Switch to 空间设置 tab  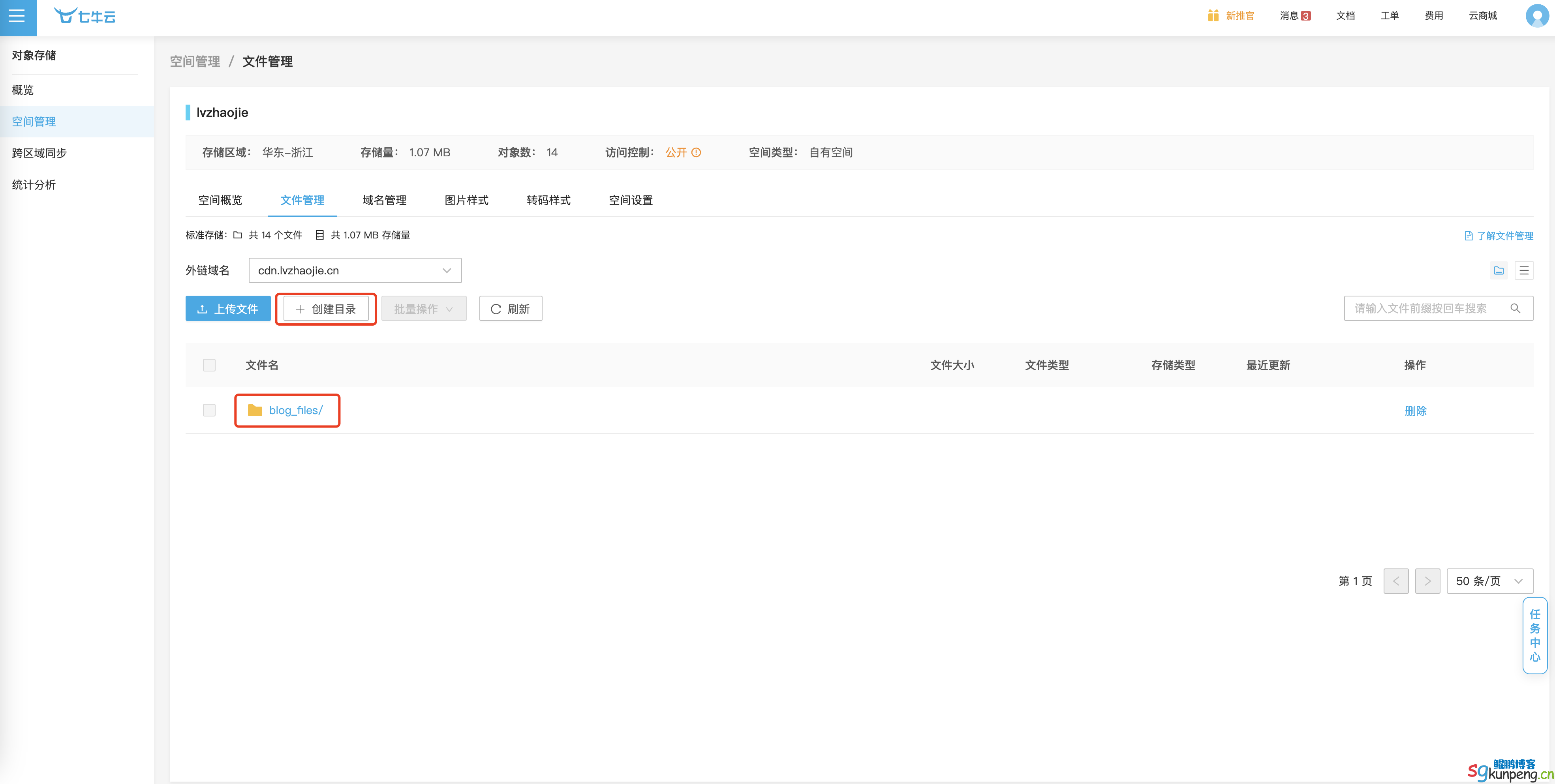coord(631,201)
